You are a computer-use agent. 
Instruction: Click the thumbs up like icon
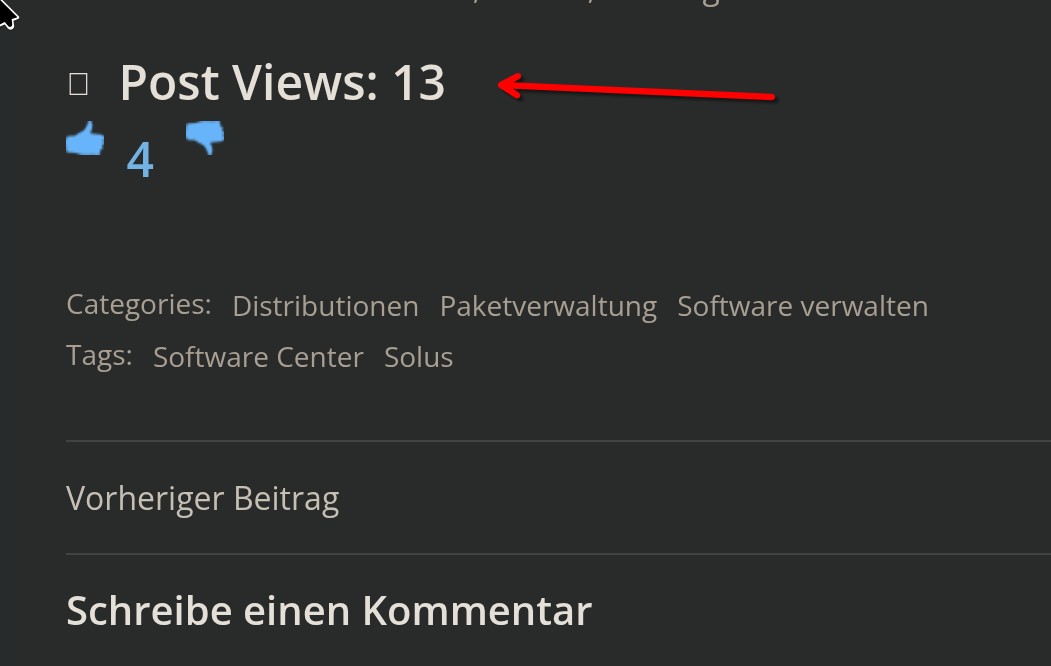point(85,138)
